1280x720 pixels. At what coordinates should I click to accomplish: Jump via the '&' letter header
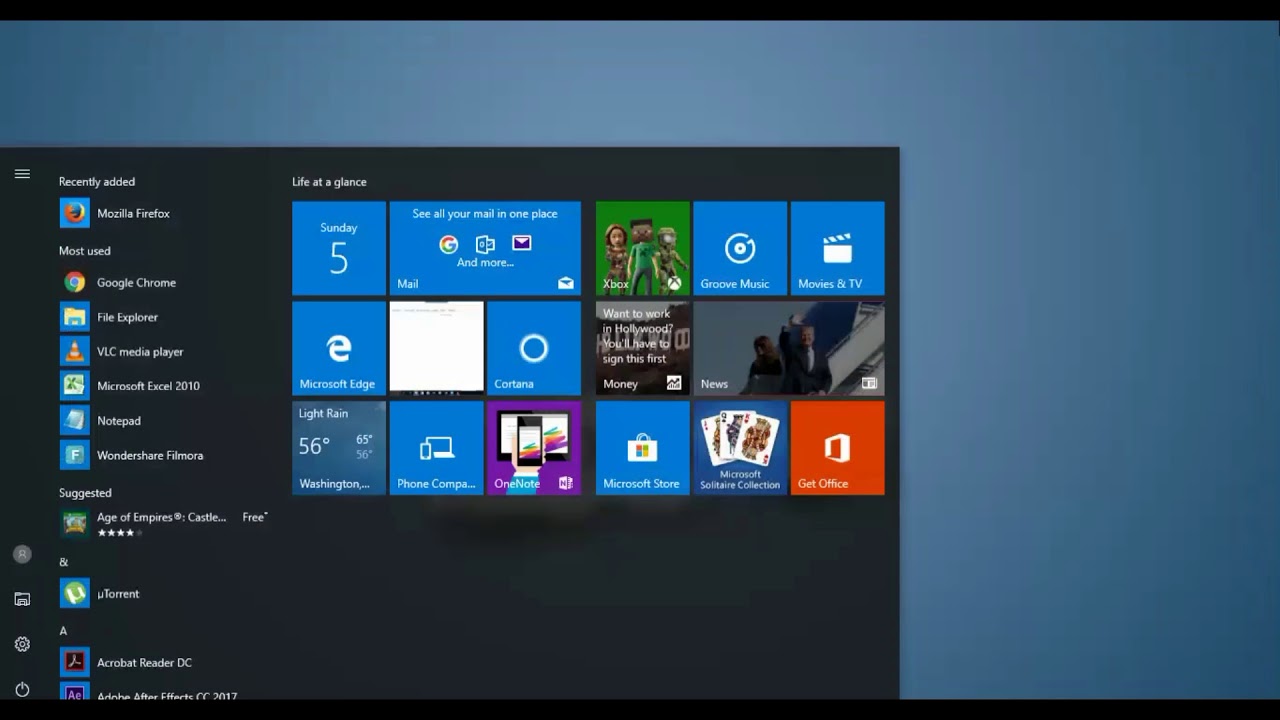[63, 562]
